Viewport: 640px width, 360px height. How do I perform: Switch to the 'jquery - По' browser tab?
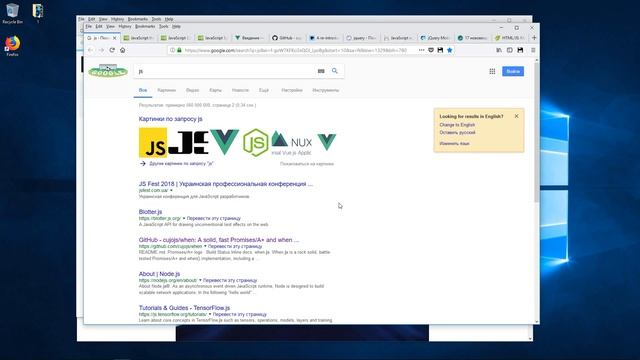361,38
